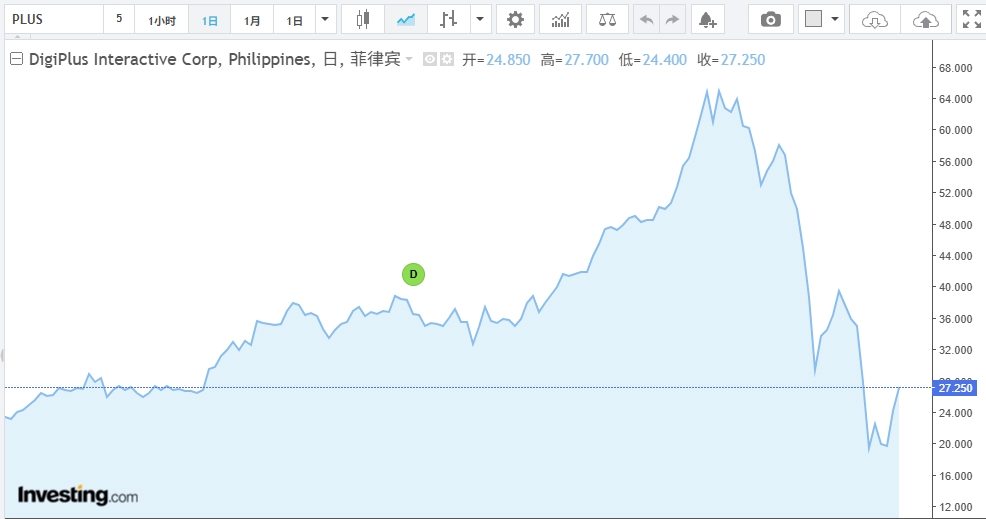Redo the chart action
Screen dimensions: 986x519
672,20
